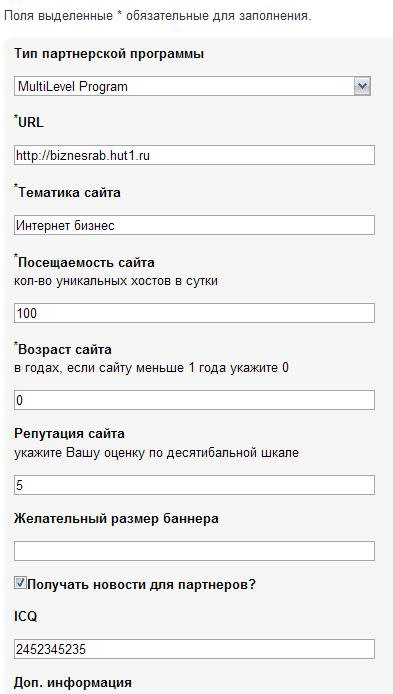Click the Возраст сайта label
393x694 pixels.
[x=65, y=350]
